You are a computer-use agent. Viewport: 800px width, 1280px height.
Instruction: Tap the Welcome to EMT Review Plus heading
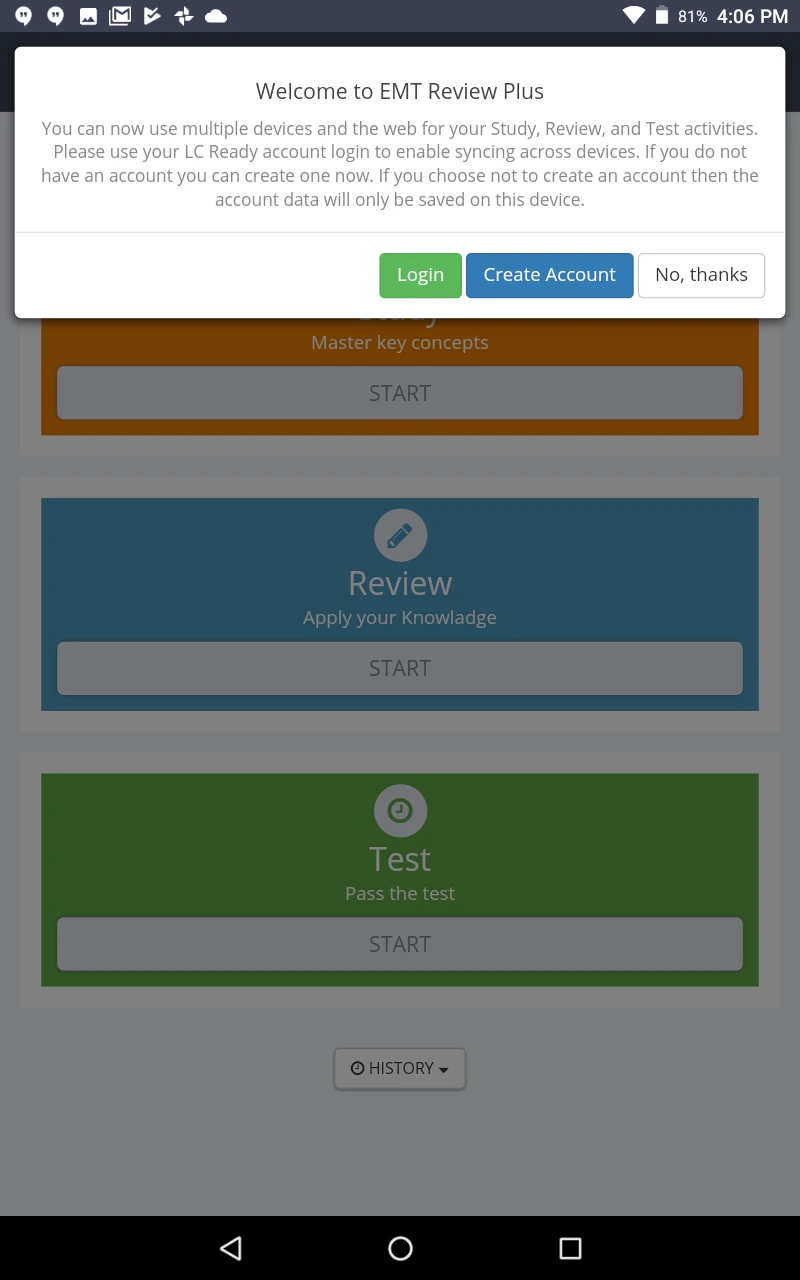pos(400,91)
